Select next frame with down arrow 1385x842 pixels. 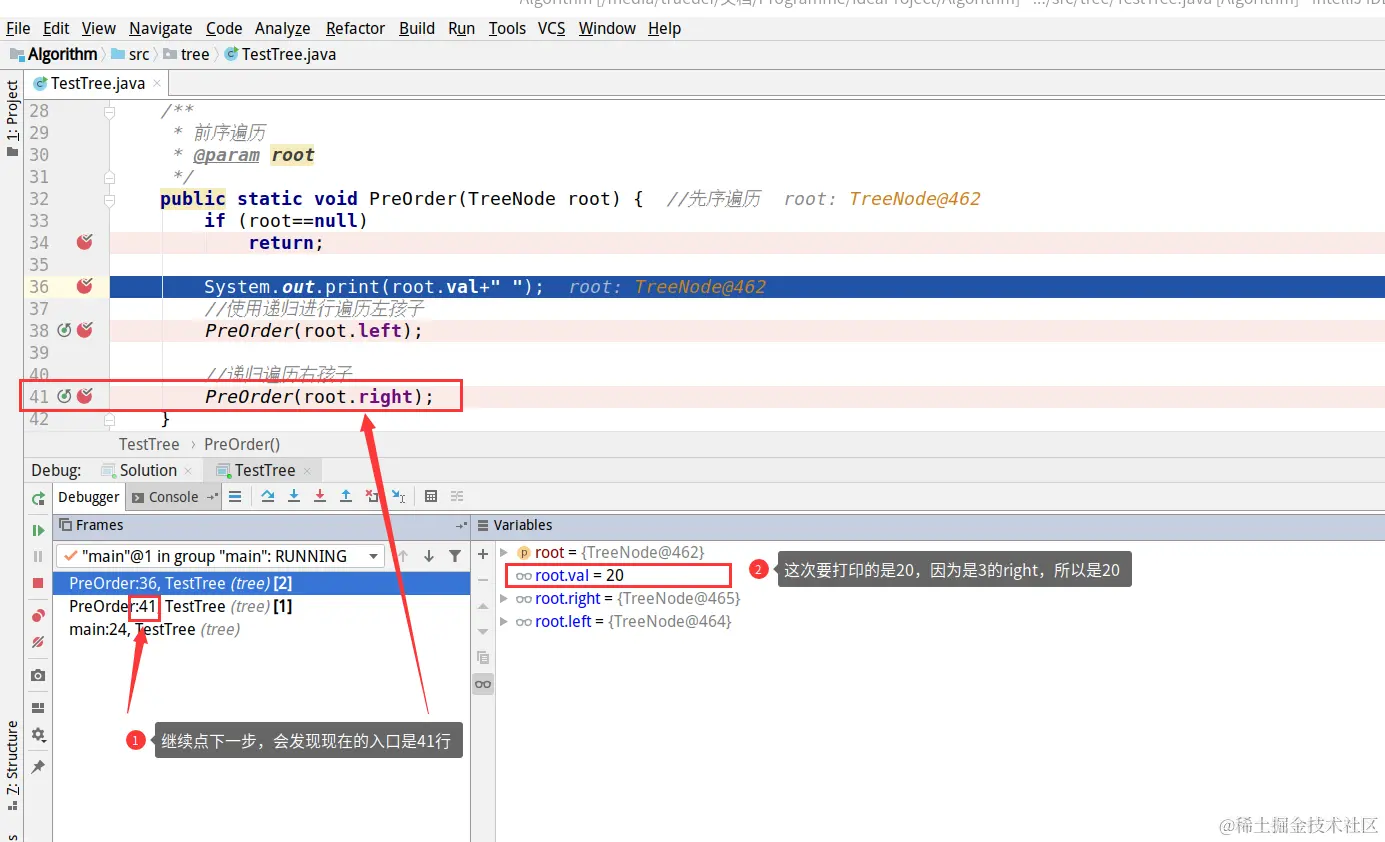pyautogui.click(x=429, y=556)
